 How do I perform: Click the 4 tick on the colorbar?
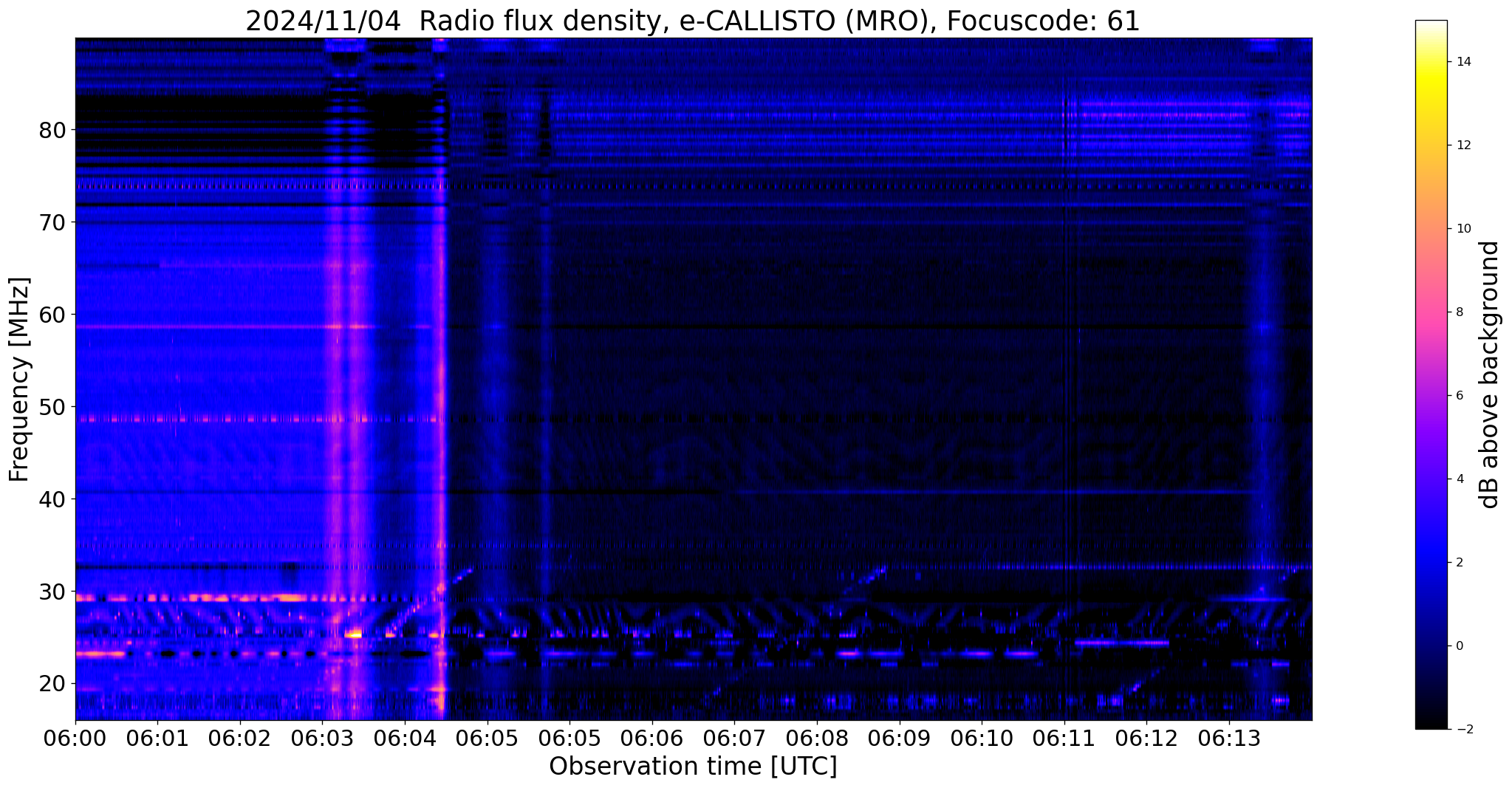[x=1460, y=479]
